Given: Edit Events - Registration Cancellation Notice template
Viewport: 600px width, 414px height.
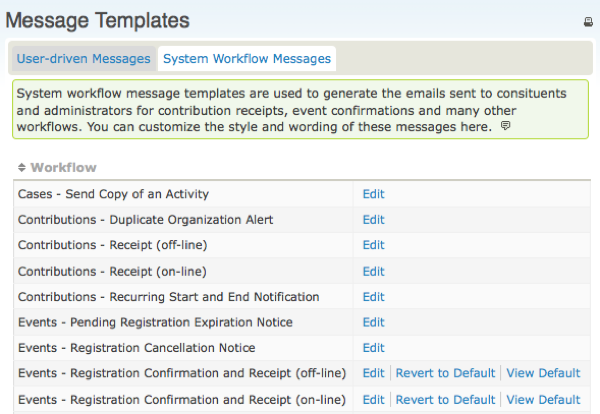Looking at the screenshot, I should [x=373, y=348].
